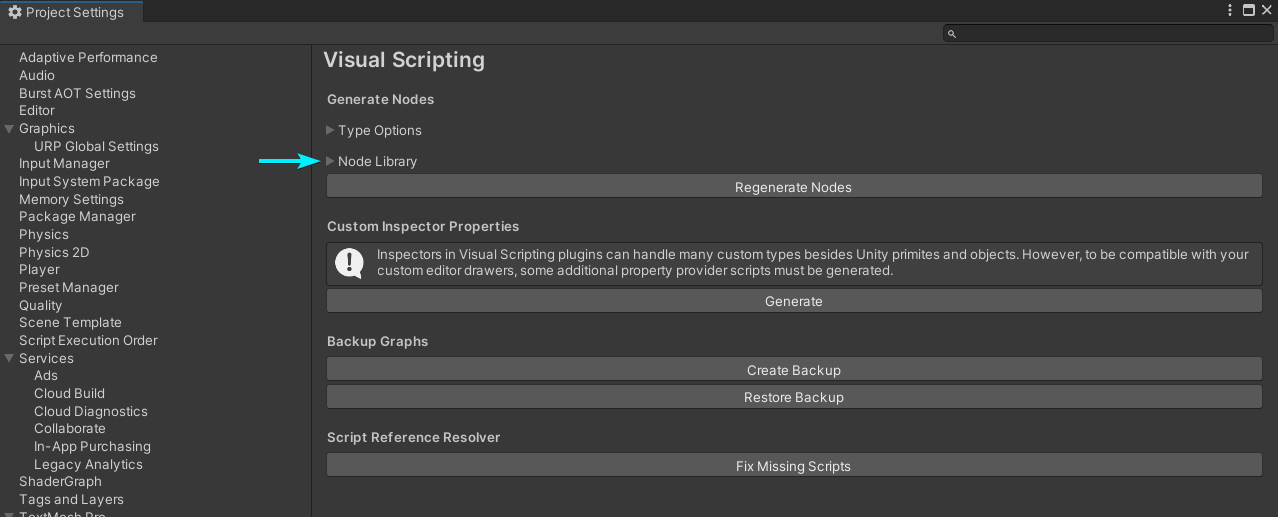Screen dimensions: 1278x517
Task: Select Input System Package settings
Action: pyautogui.click(x=89, y=181)
